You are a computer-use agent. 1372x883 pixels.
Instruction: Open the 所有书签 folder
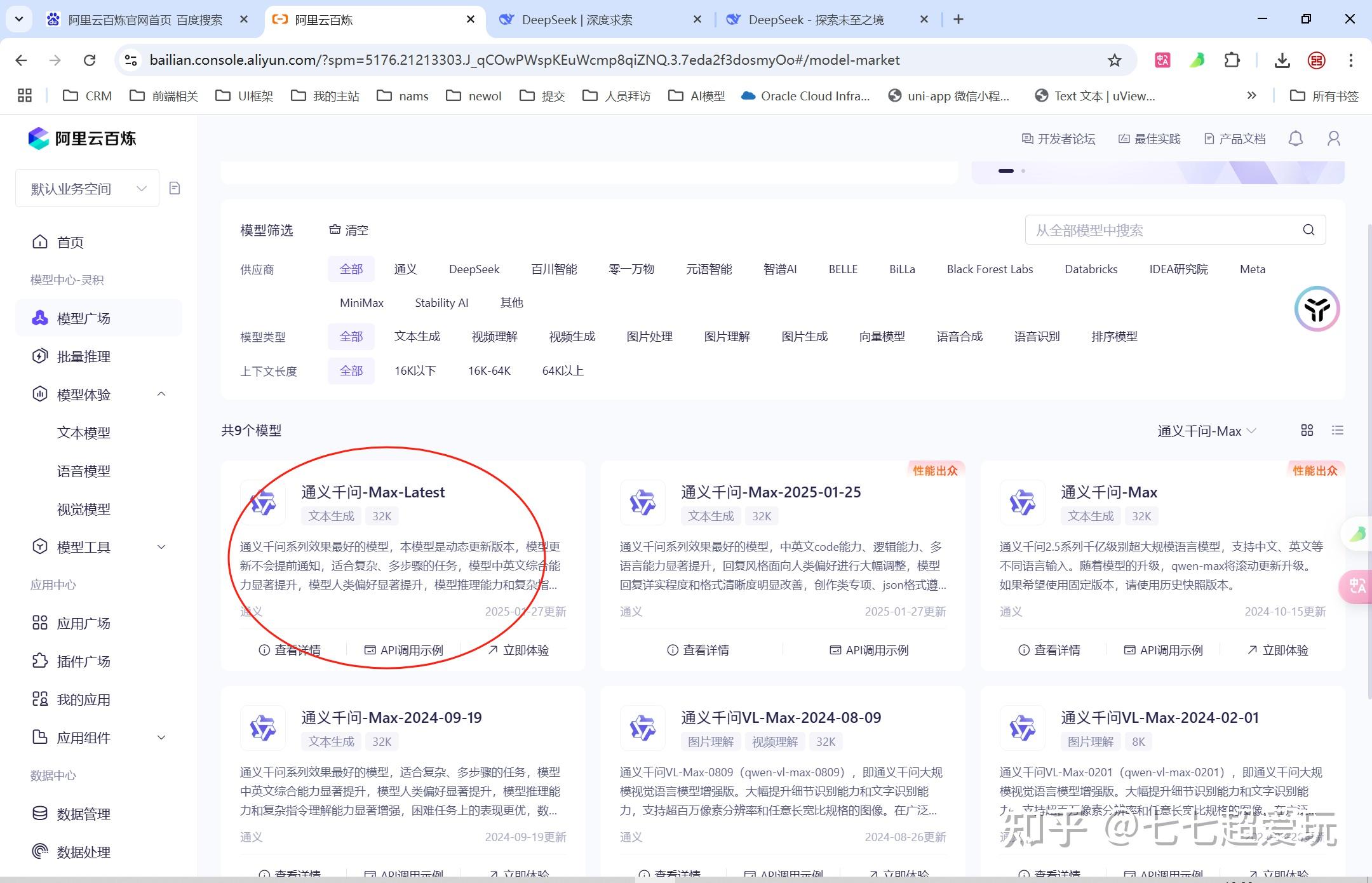click(1324, 96)
